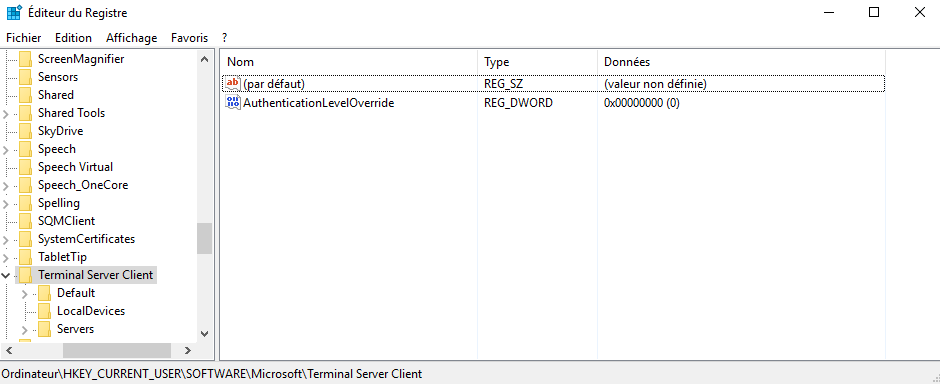Click the Registry Editor app icon in the title bar
Screen dimensions: 940x384
(14, 13)
